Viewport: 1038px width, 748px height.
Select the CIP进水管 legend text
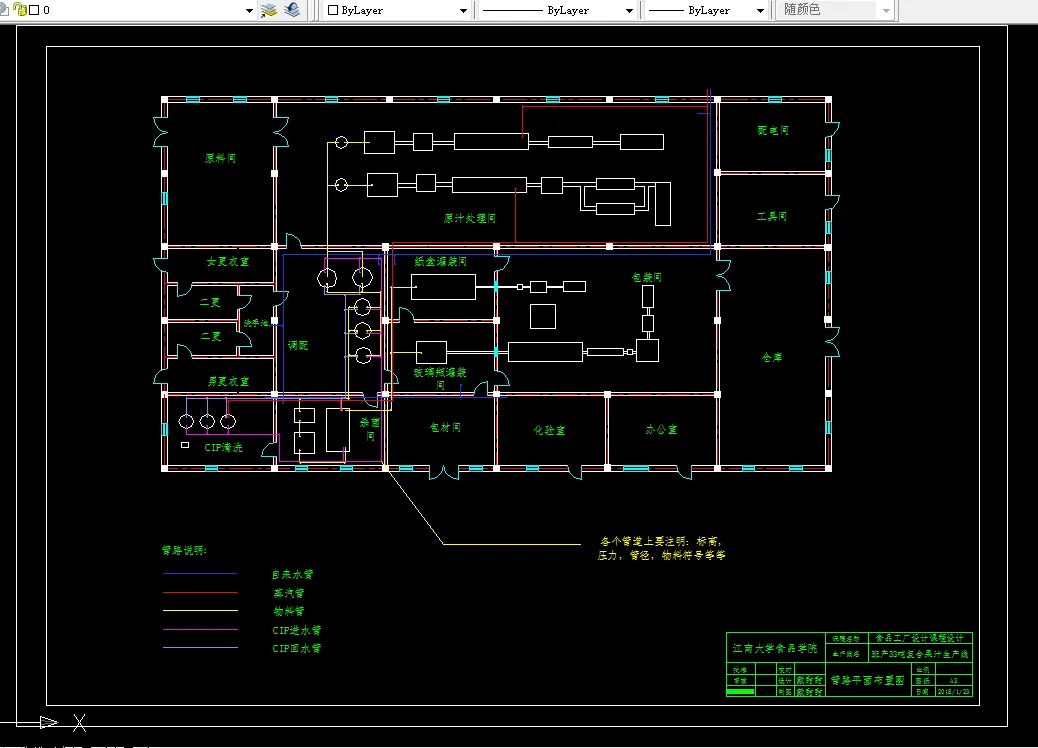click(297, 630)
